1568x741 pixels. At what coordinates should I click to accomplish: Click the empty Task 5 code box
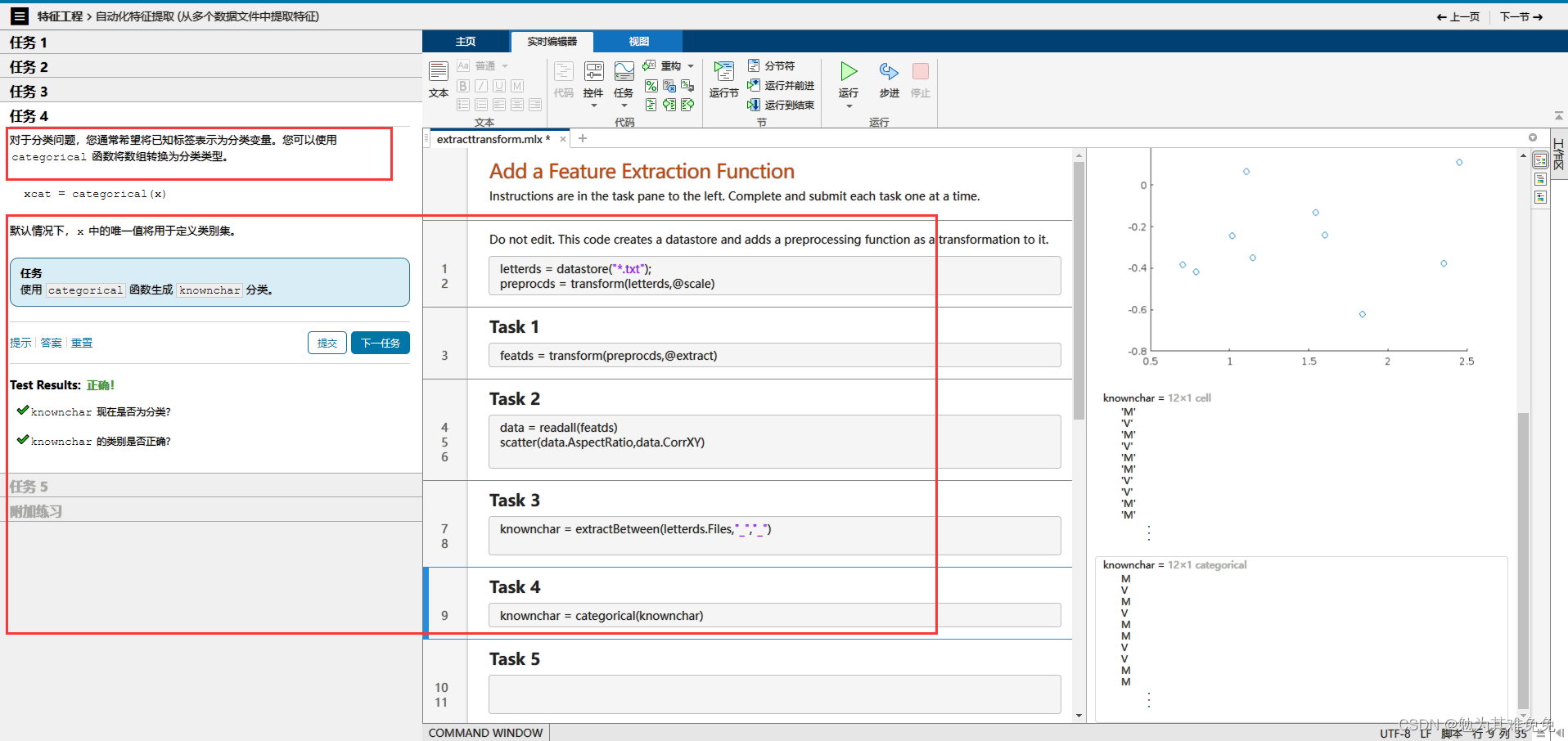tap(774, 694)
